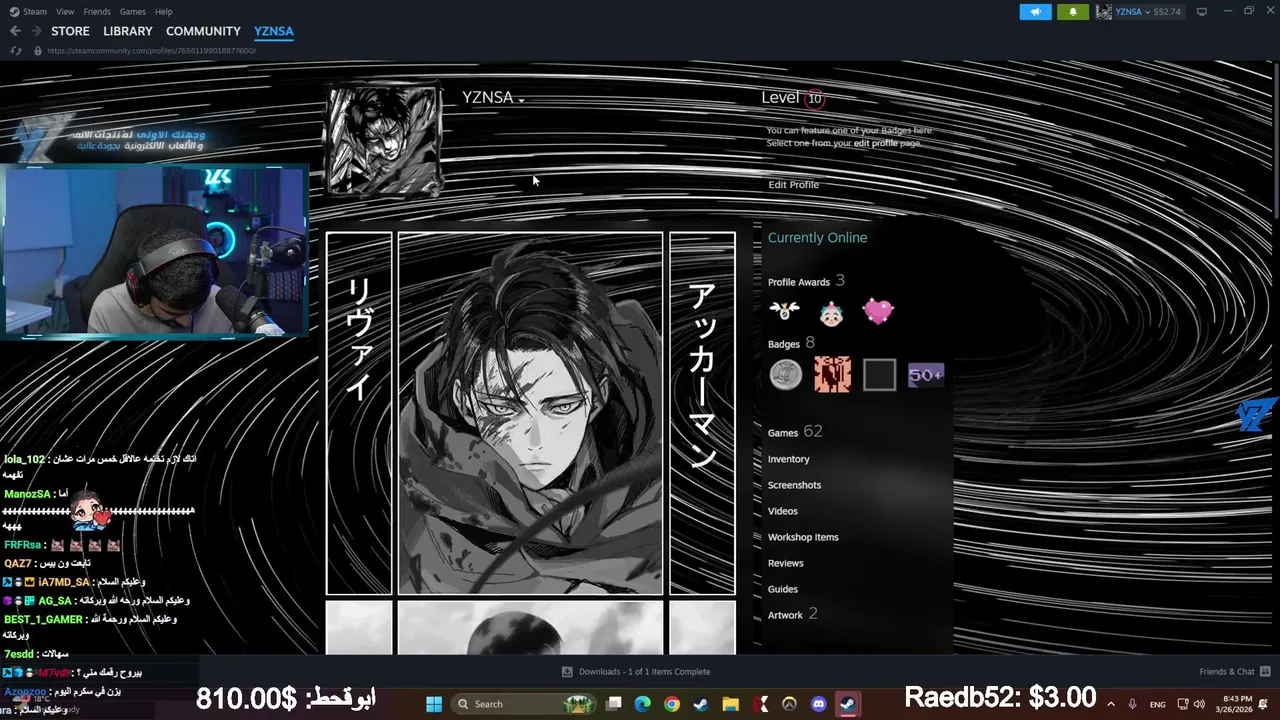Click the first profile award icon

[784, 311]
